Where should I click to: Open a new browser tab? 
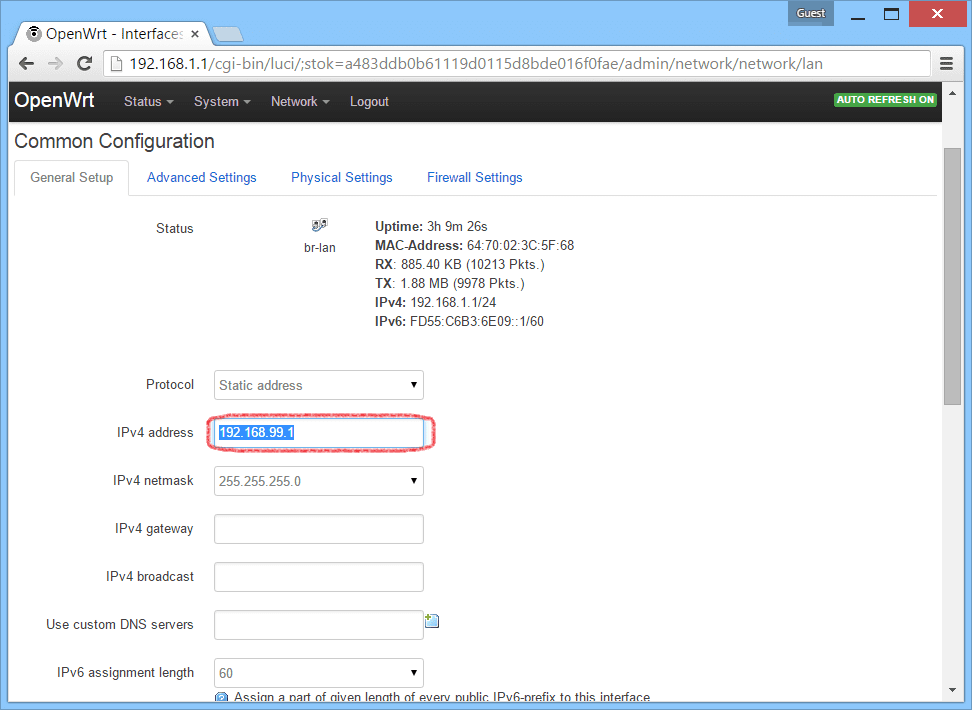pyautogui.click(x=228, y=33)
